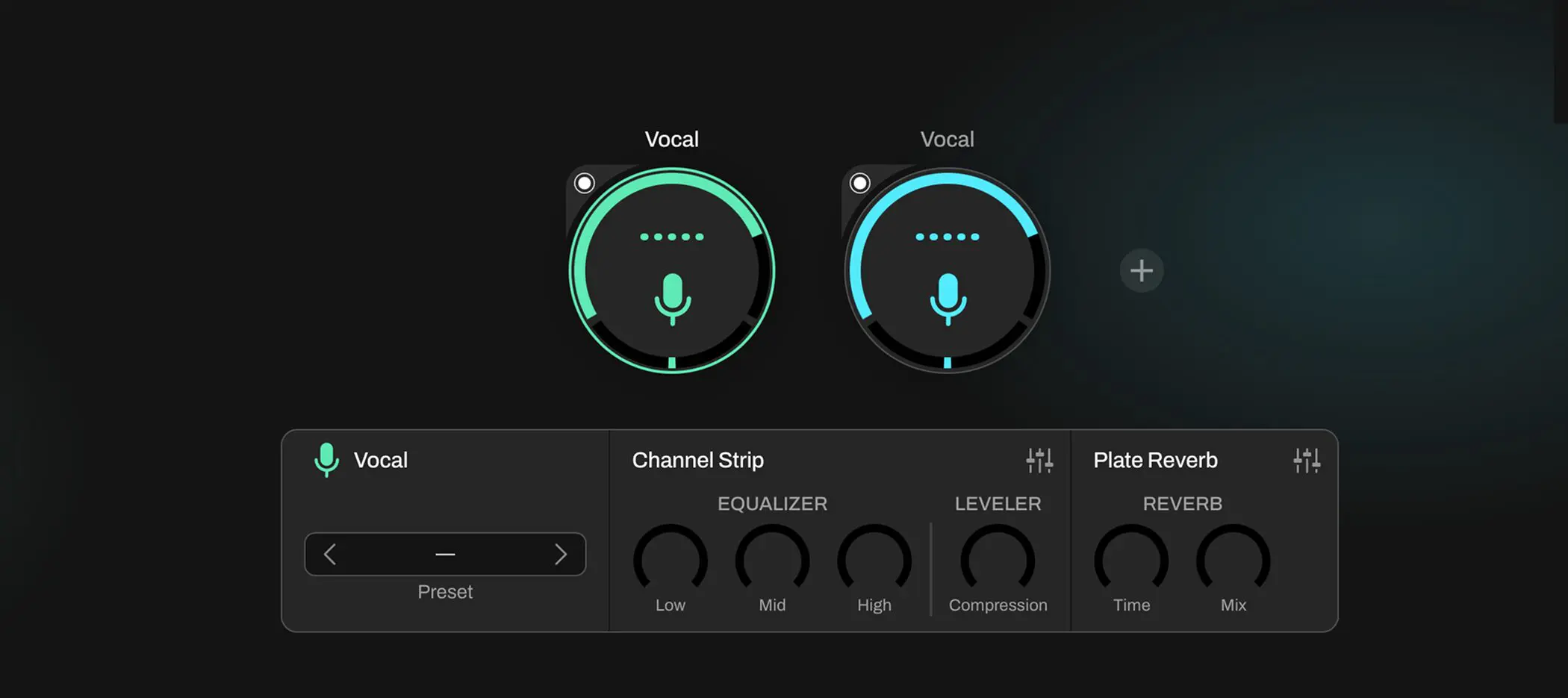Open the Preset selector field
The height and width of the screenshot is (698, 1568).
click(445, 554)
